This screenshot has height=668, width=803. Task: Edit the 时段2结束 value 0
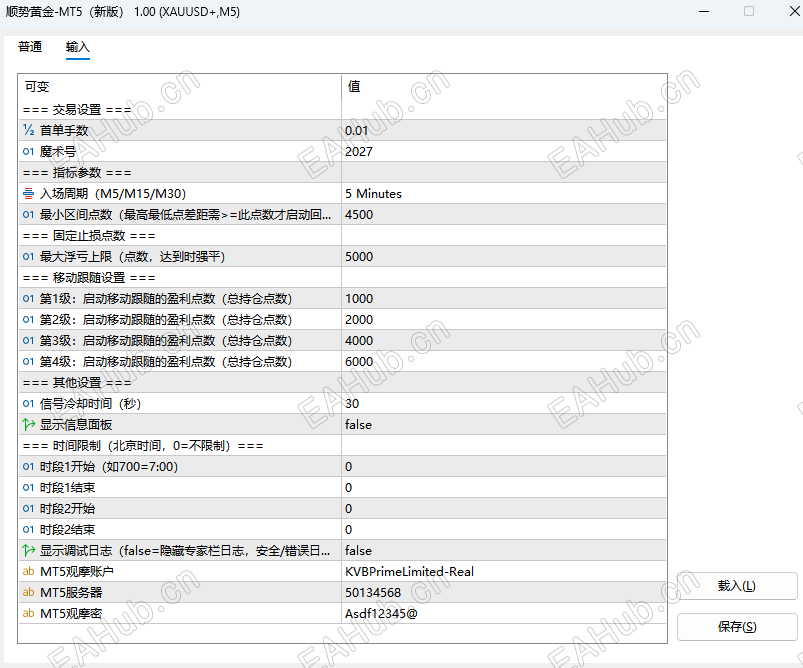[504, 530]
